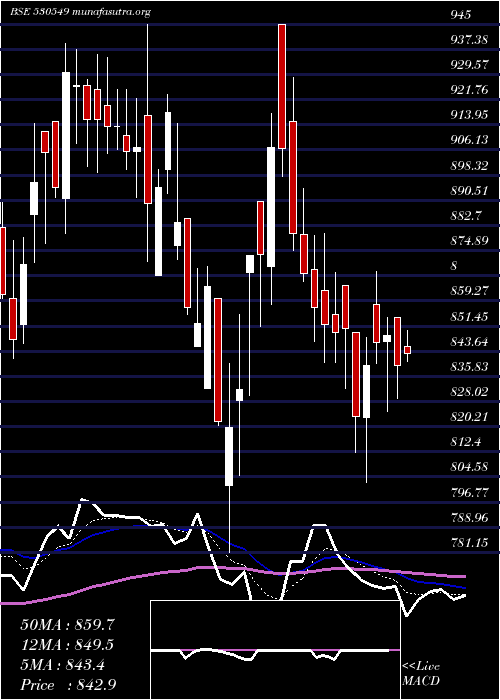Click the 898.32 price label
The height and width of the screenshot is (700, 500).
tap(469, 166)
